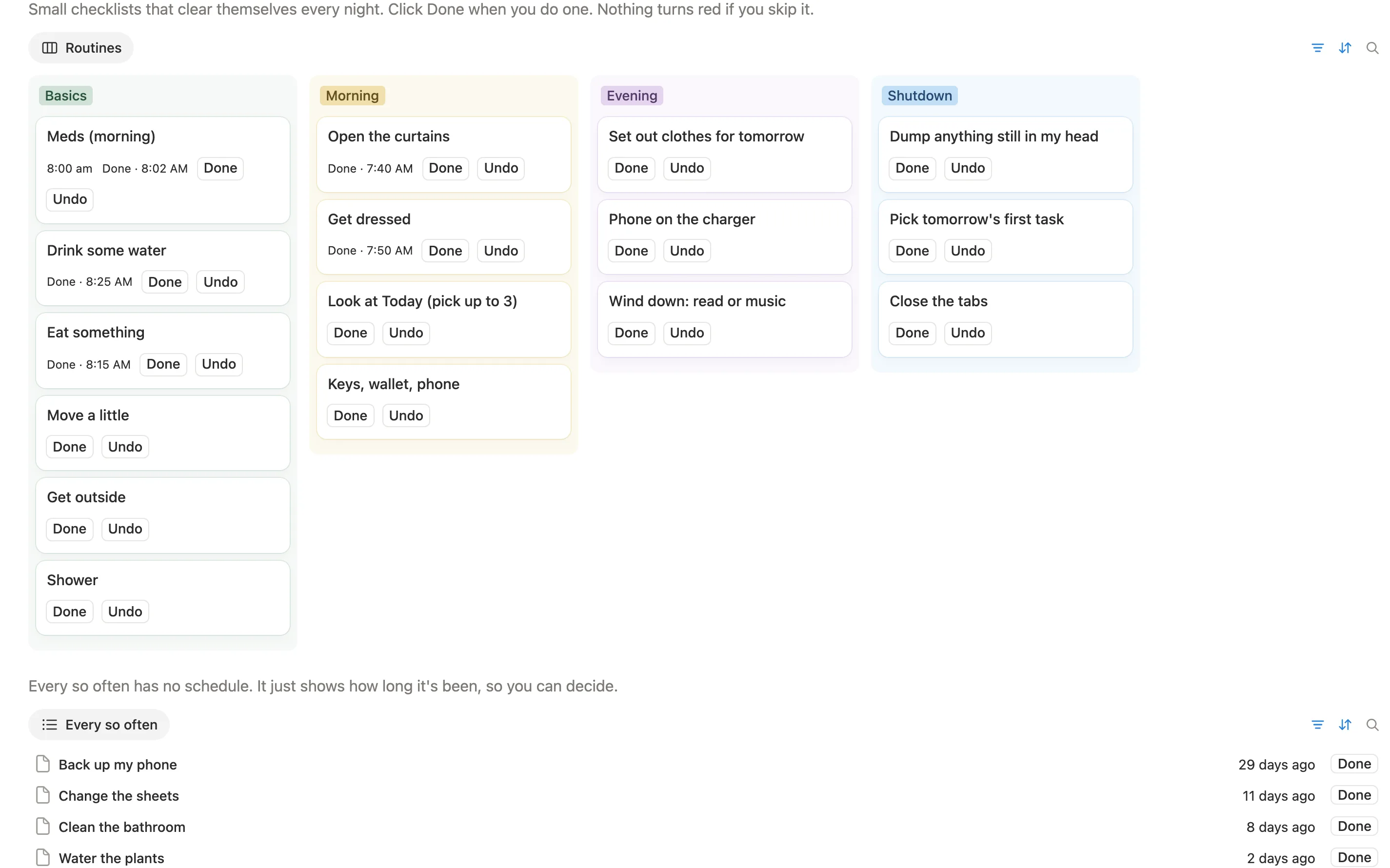Undo Dump anything still in my head
Viewport: 1390px width, 868px height.
[x=968, y=168]
